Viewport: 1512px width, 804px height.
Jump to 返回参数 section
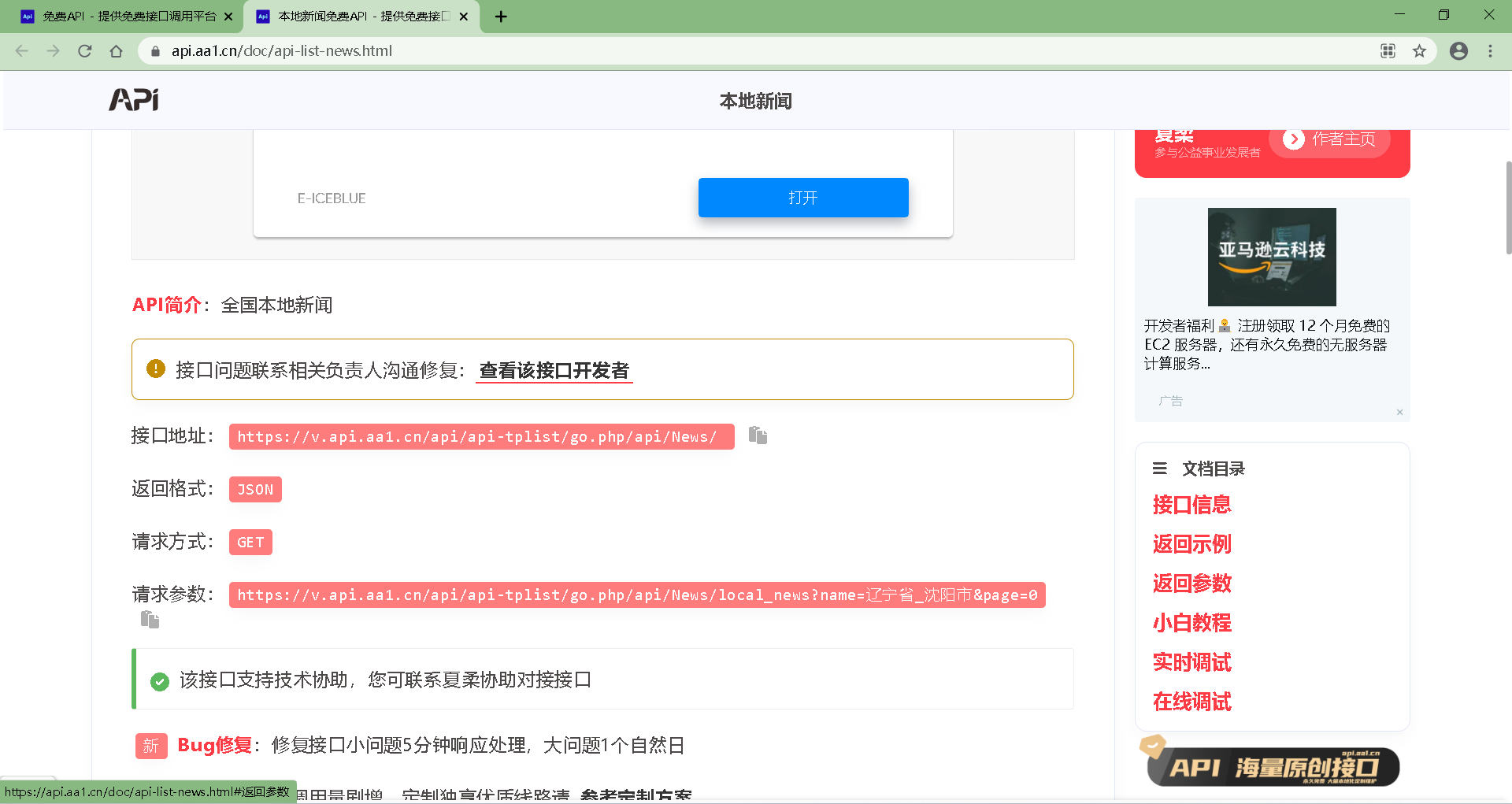pyautogui.click(x=1191, y=584)
